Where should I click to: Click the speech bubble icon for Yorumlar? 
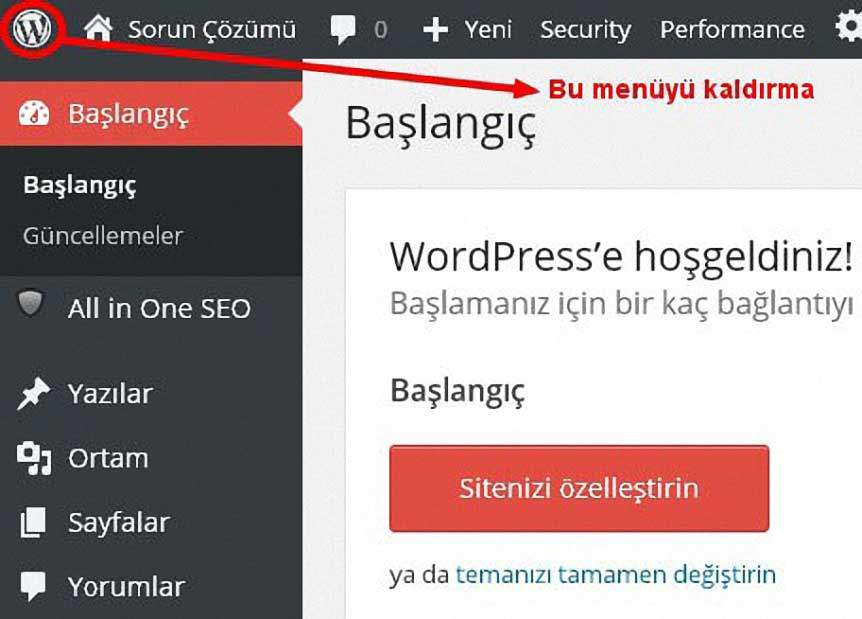pyautogui.click(x=33, y=586)
